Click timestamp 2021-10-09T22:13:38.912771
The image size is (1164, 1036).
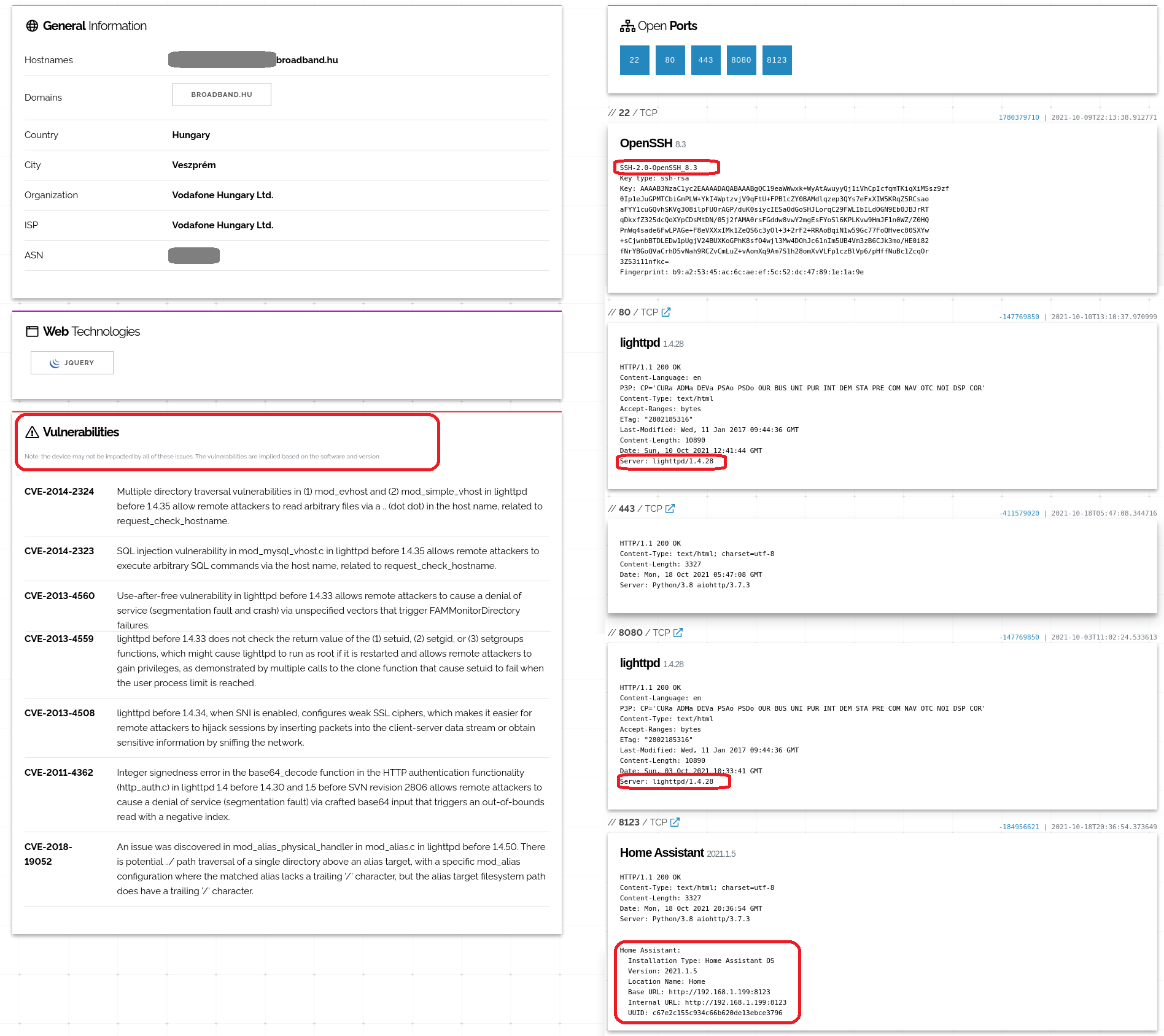coord(1104,117)
